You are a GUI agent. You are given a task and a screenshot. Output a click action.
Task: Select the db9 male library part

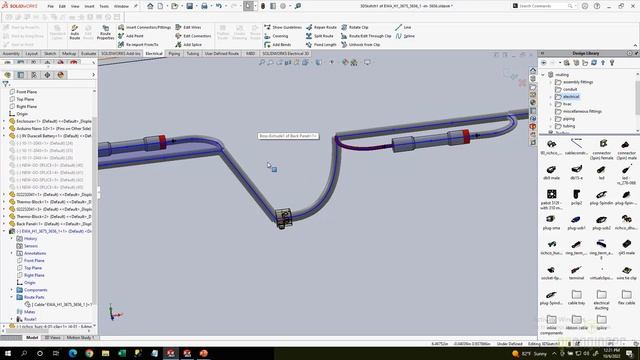point(551,172)
